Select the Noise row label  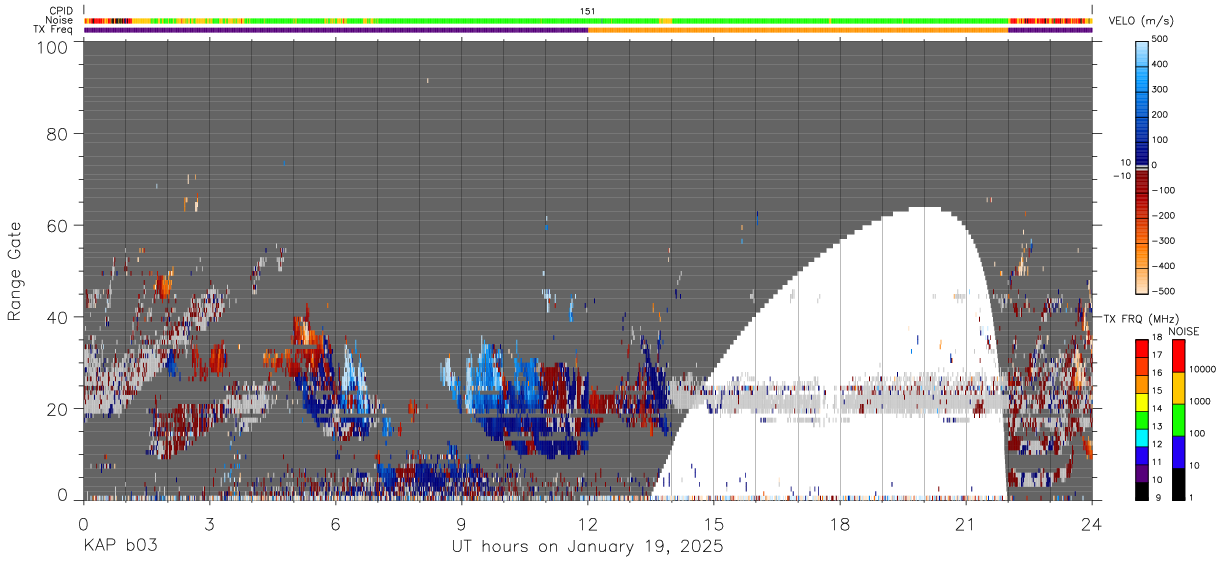pos(60,20)
